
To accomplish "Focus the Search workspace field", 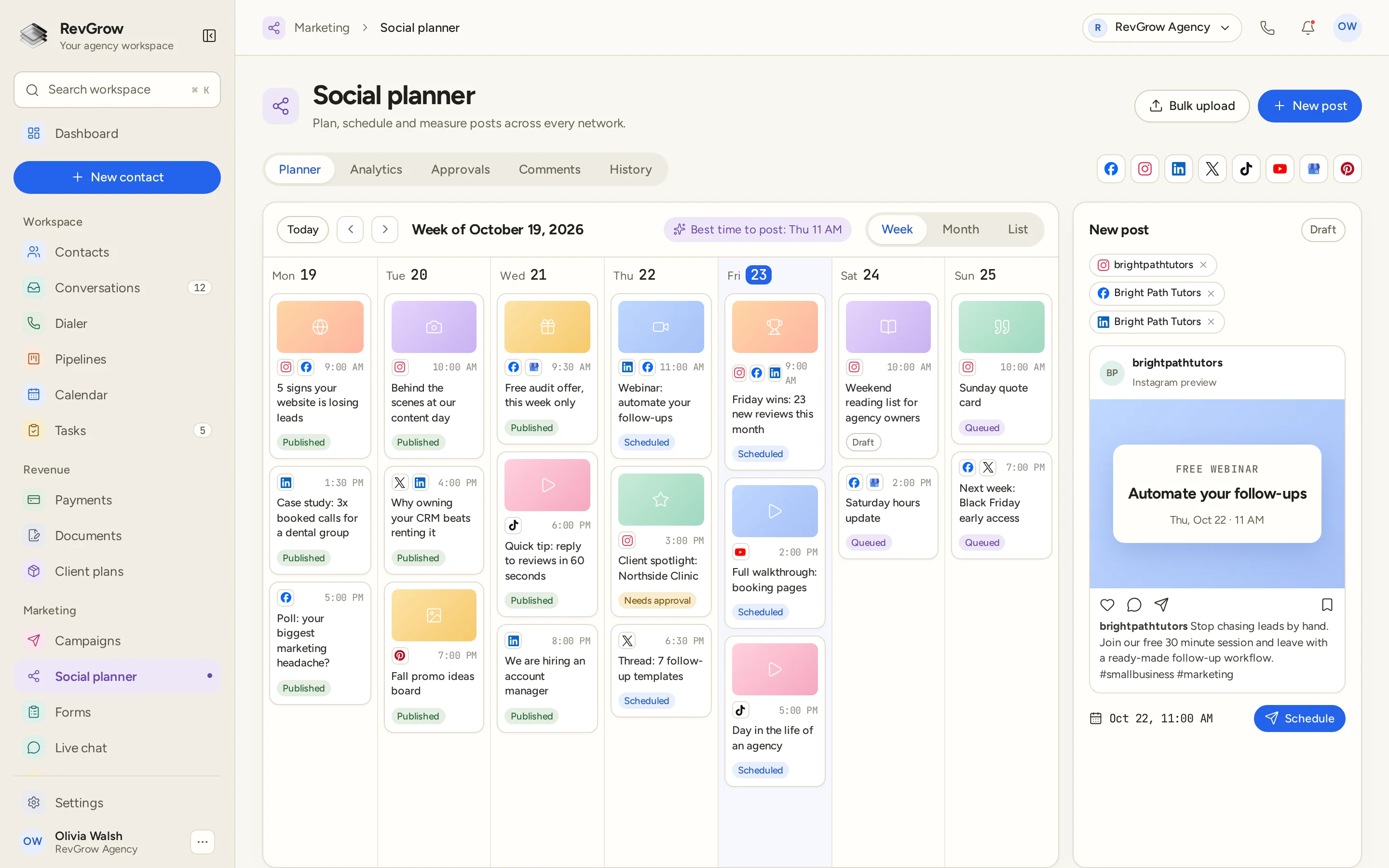I will pyautogui.click(x=117, y=90).
